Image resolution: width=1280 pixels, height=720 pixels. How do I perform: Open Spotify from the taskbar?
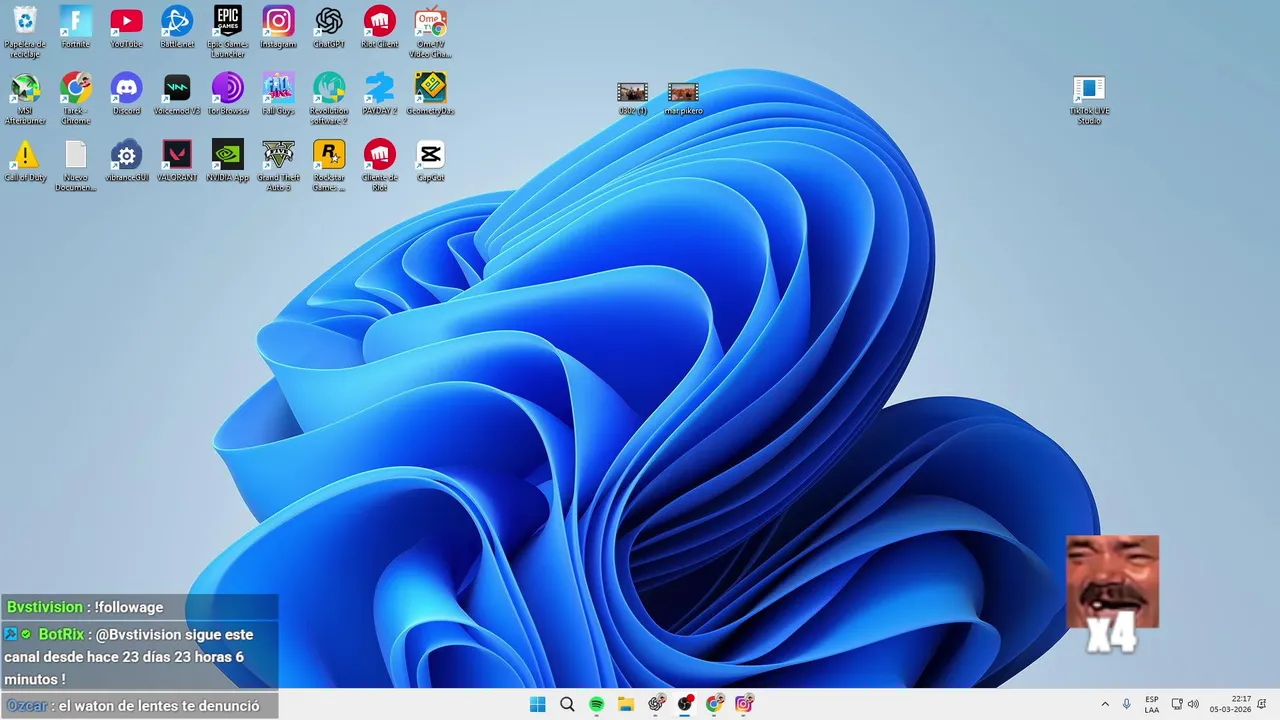(597, 704)
